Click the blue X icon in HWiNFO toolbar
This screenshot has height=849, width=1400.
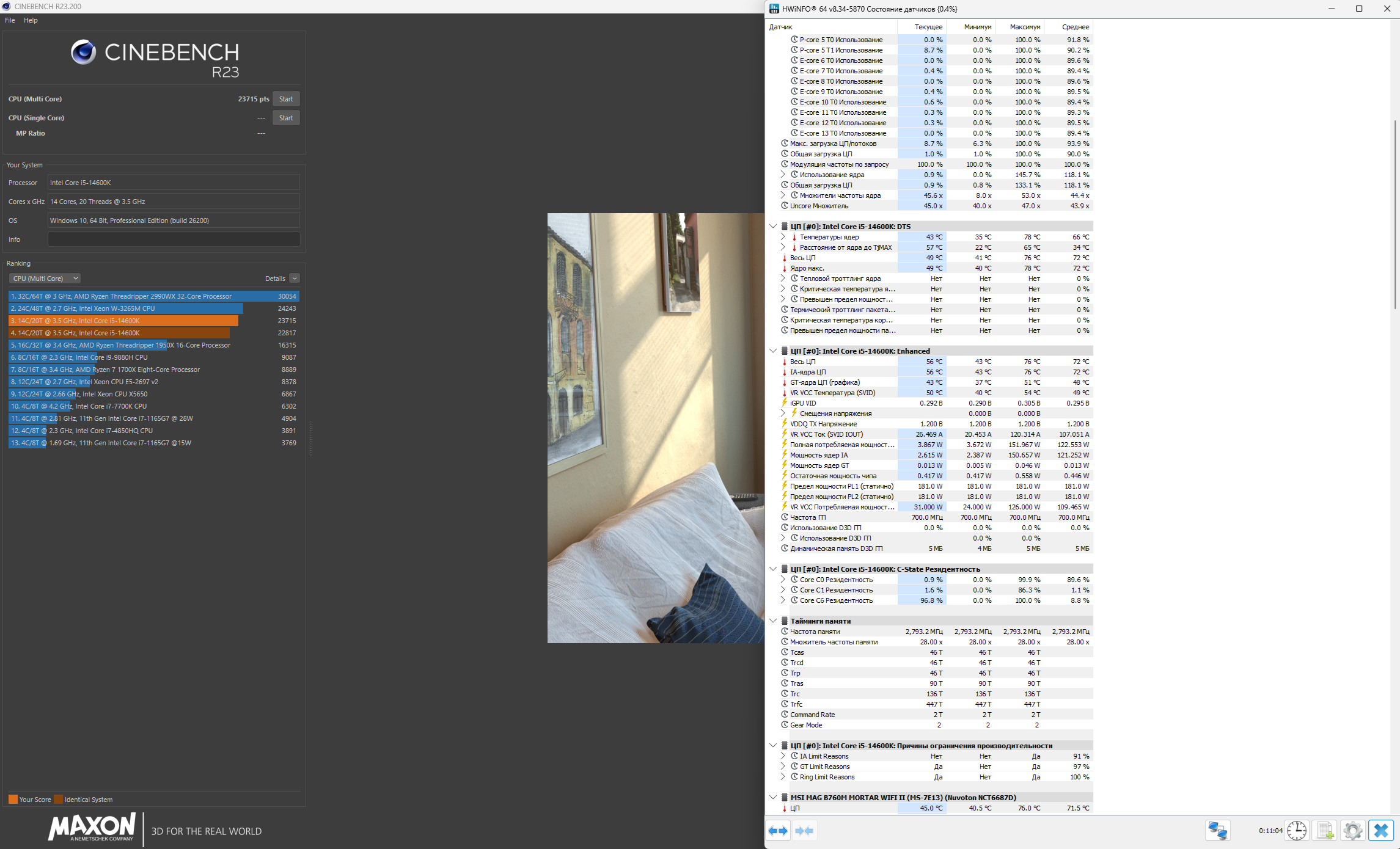[x=1381, y=831]
